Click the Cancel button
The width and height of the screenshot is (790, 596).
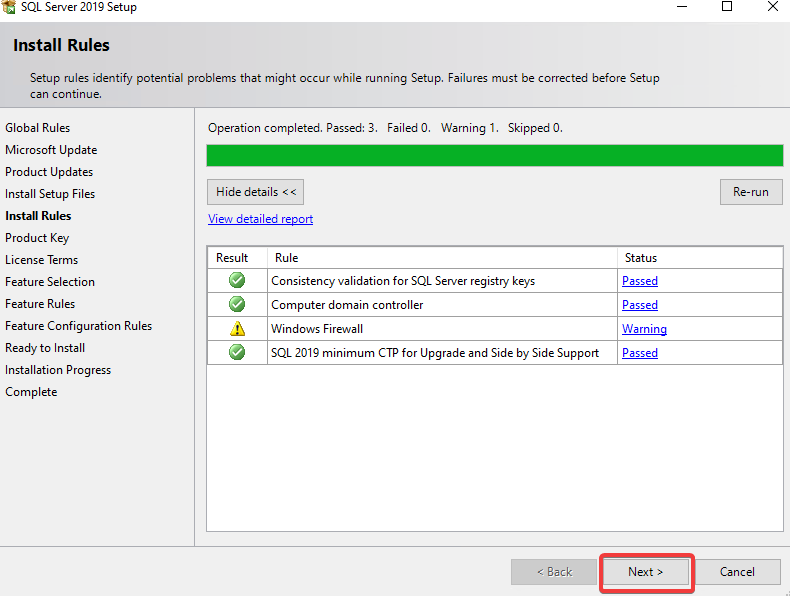pyautogui.click(x=737, y=572)
